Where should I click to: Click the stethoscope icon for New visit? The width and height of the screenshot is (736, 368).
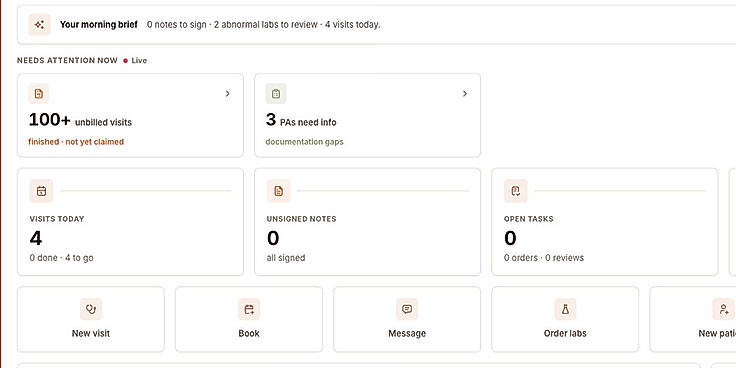[x=91, y=309]
